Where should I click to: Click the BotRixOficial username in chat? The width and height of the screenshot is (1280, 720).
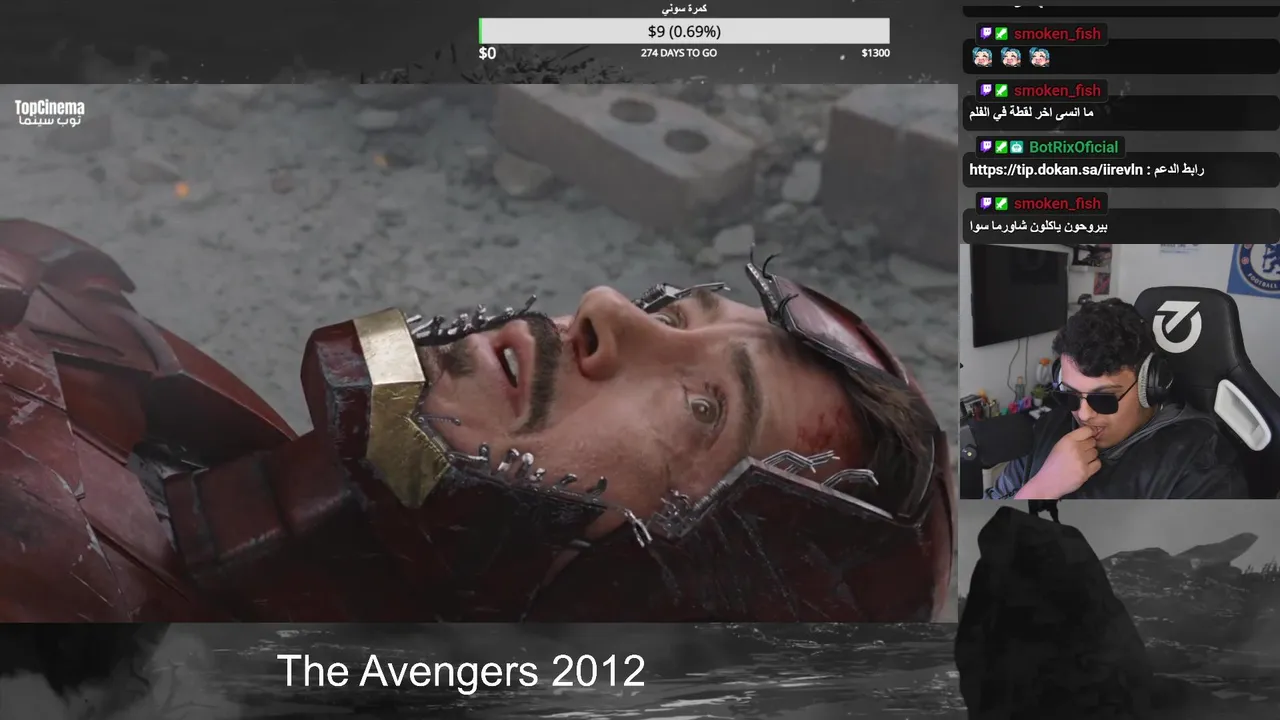1074,147
